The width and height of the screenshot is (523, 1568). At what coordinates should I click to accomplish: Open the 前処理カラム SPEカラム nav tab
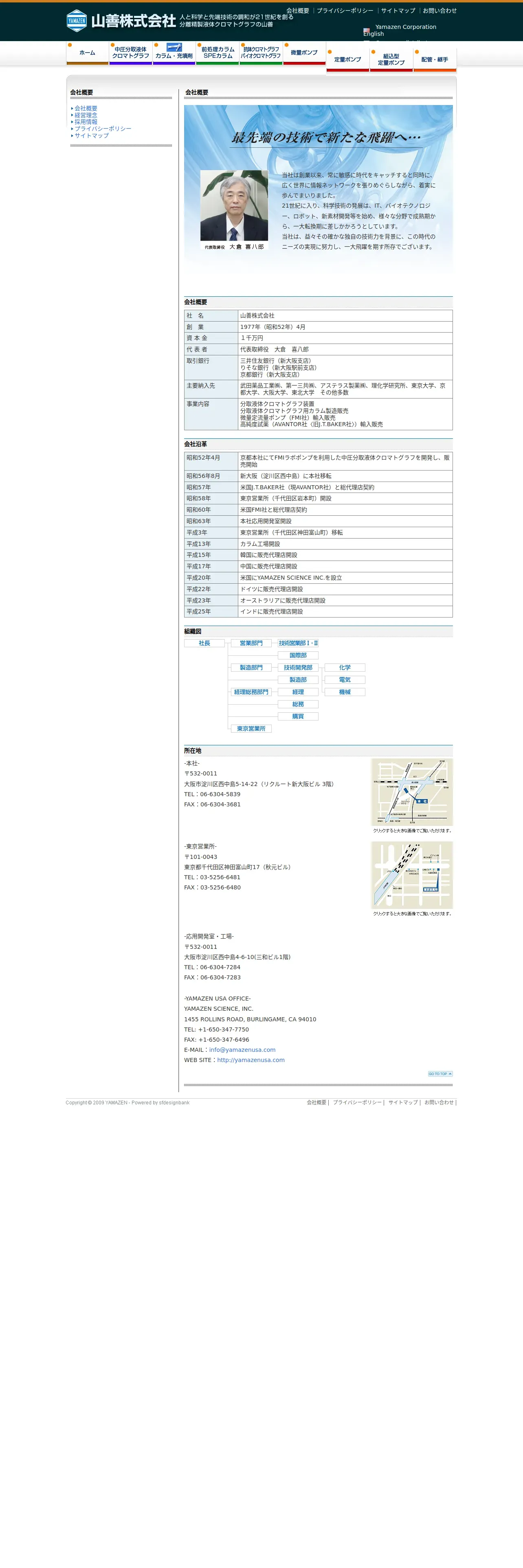click(218, 53)
